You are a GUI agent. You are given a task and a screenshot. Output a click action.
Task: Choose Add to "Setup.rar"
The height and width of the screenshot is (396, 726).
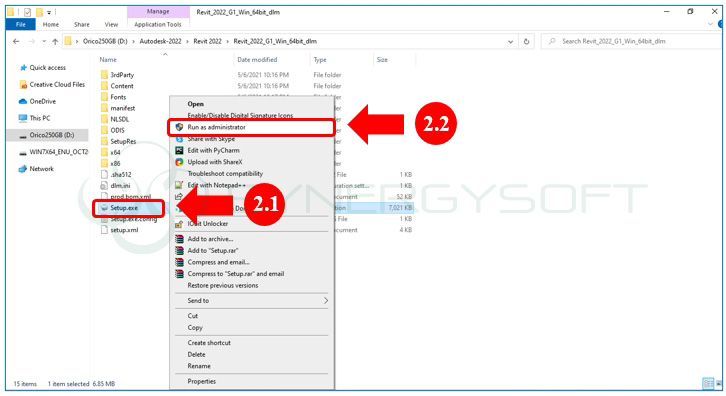click(x=213, y=251)
